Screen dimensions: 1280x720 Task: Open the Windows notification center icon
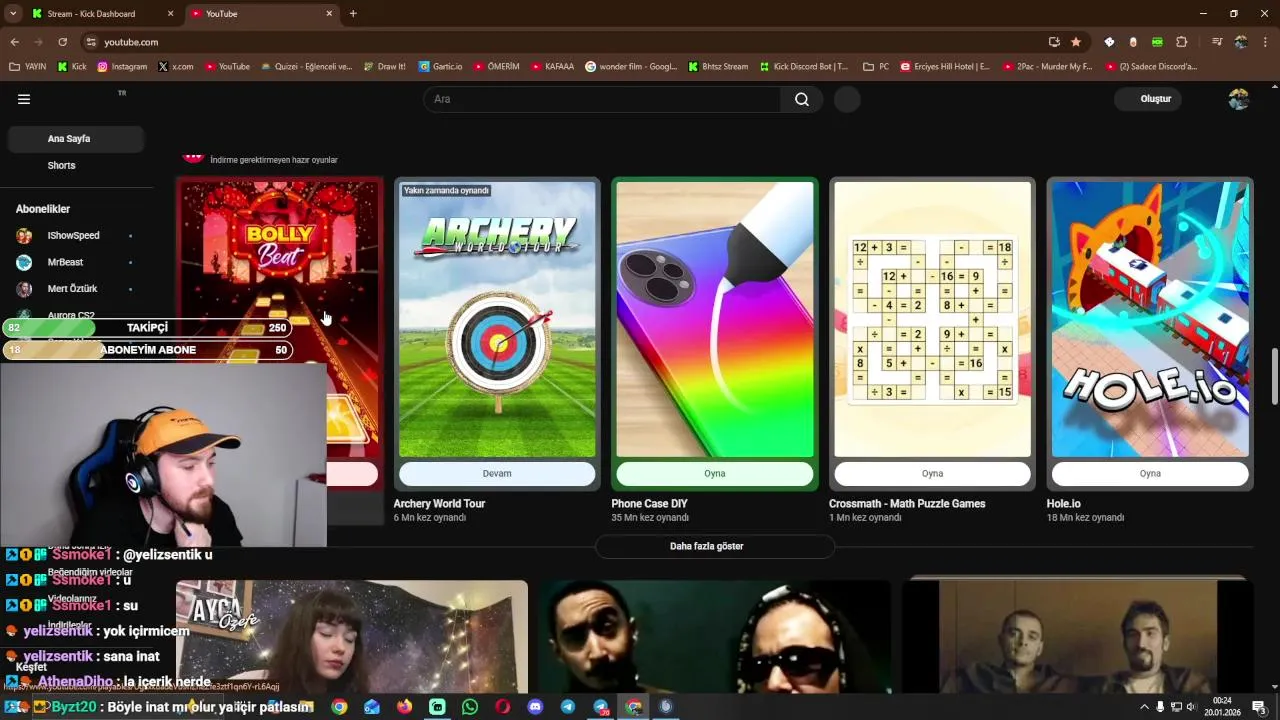[1259, 707]
